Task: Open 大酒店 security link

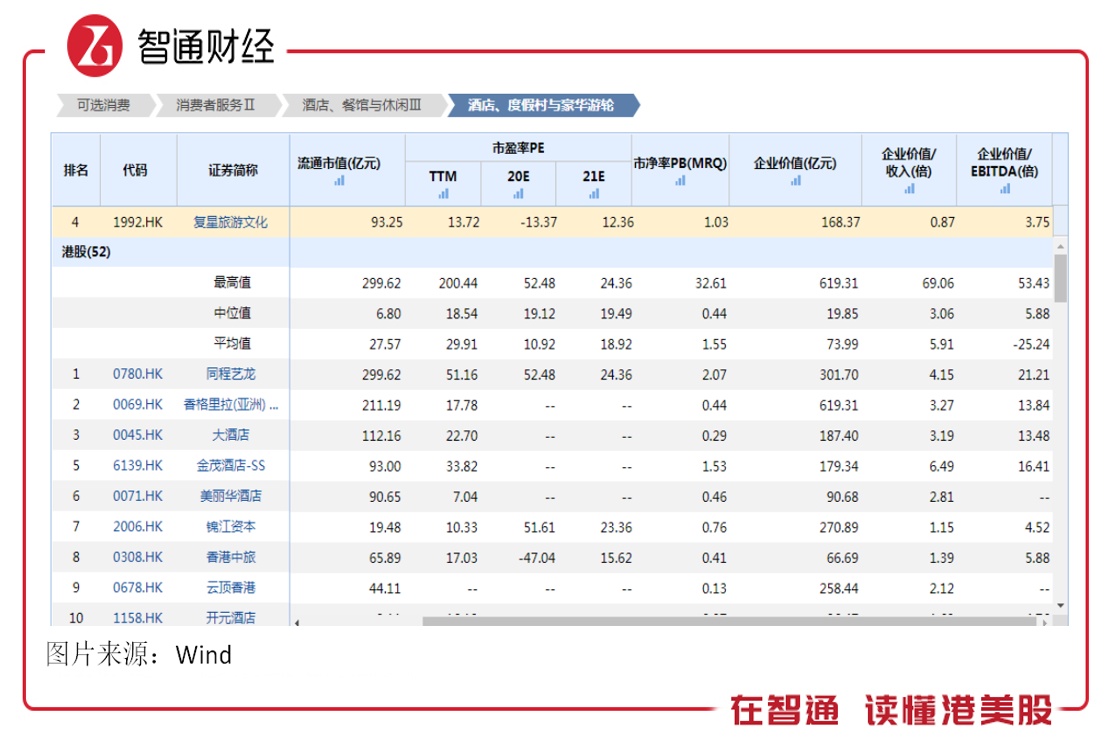Action: click(230, 435)
